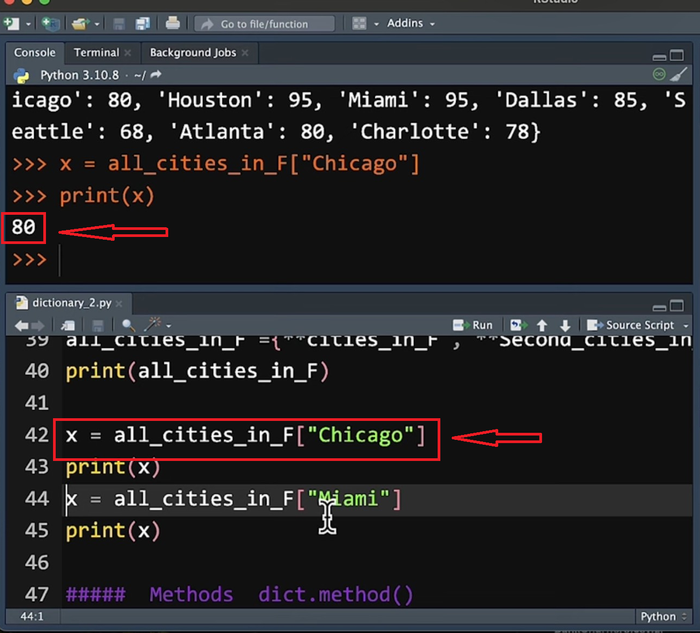Clear console with the broom icon
Viewport: 700px width, 633px height.
pyautogui.click(x=680, y=75)
